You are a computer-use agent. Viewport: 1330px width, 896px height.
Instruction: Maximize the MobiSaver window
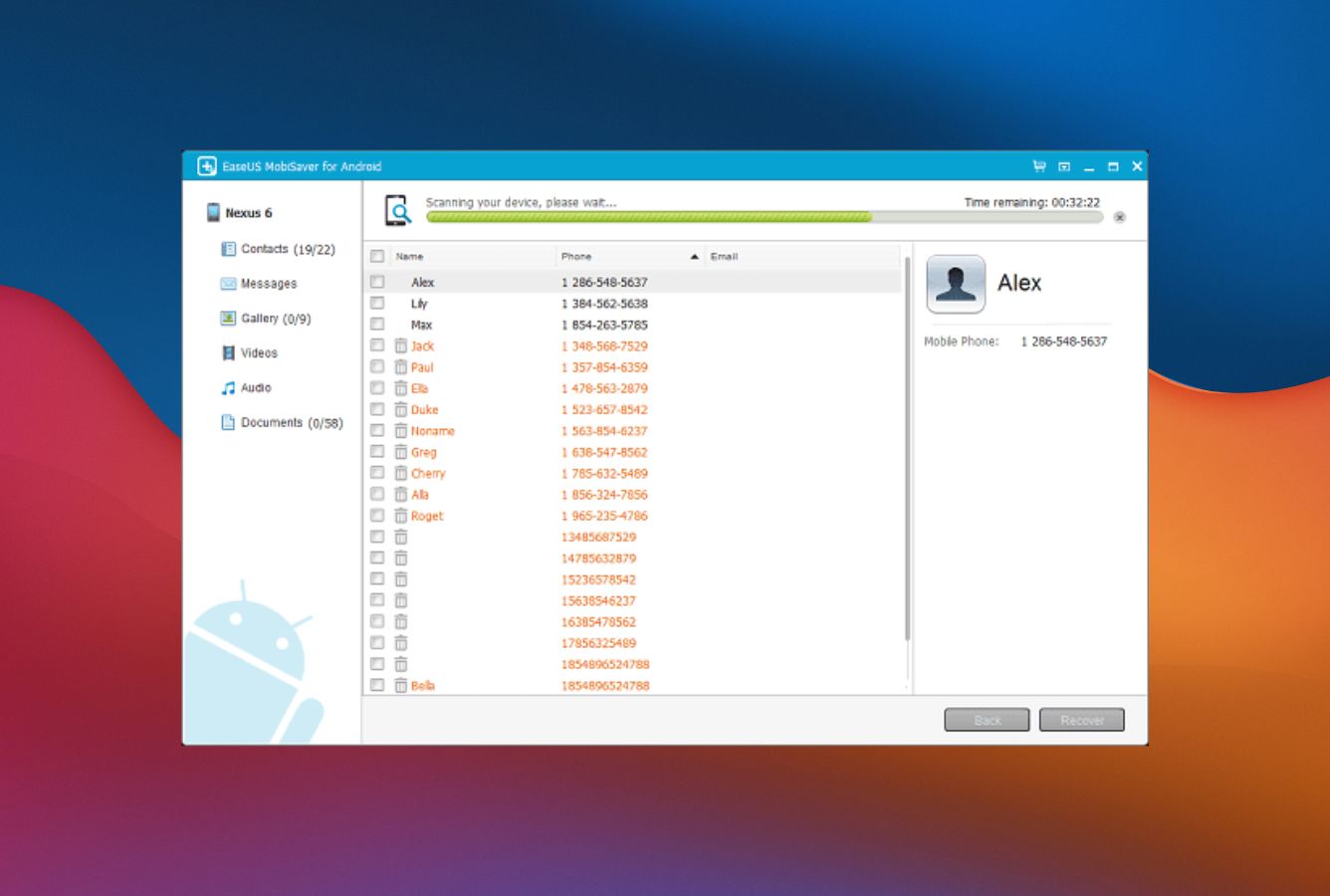[x=1113, y=167]
